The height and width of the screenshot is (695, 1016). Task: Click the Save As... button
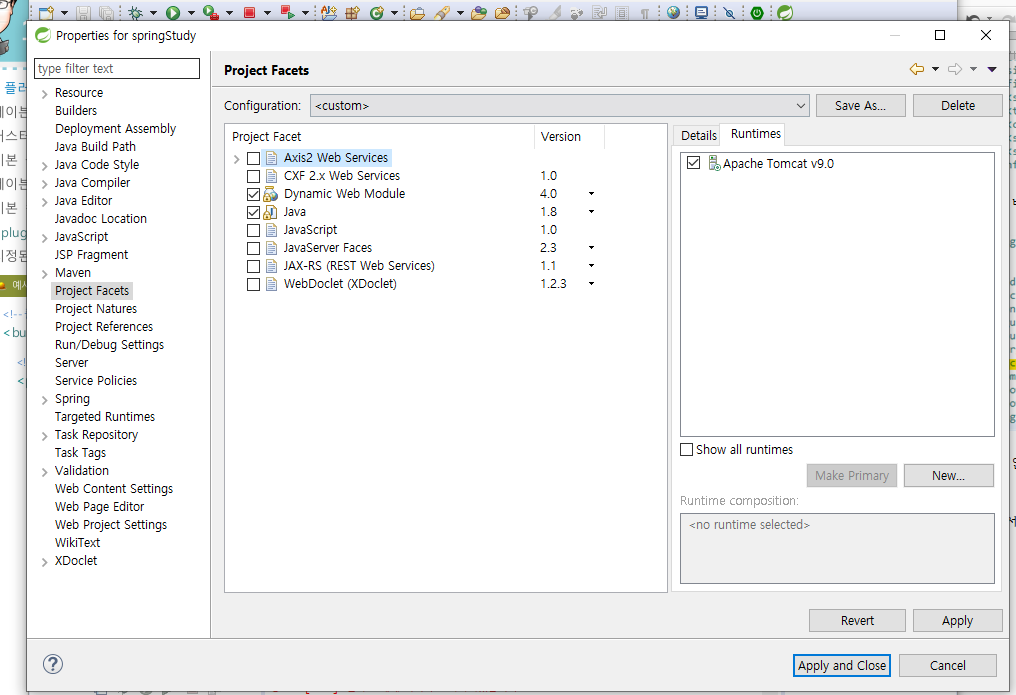tap(860, 106)
